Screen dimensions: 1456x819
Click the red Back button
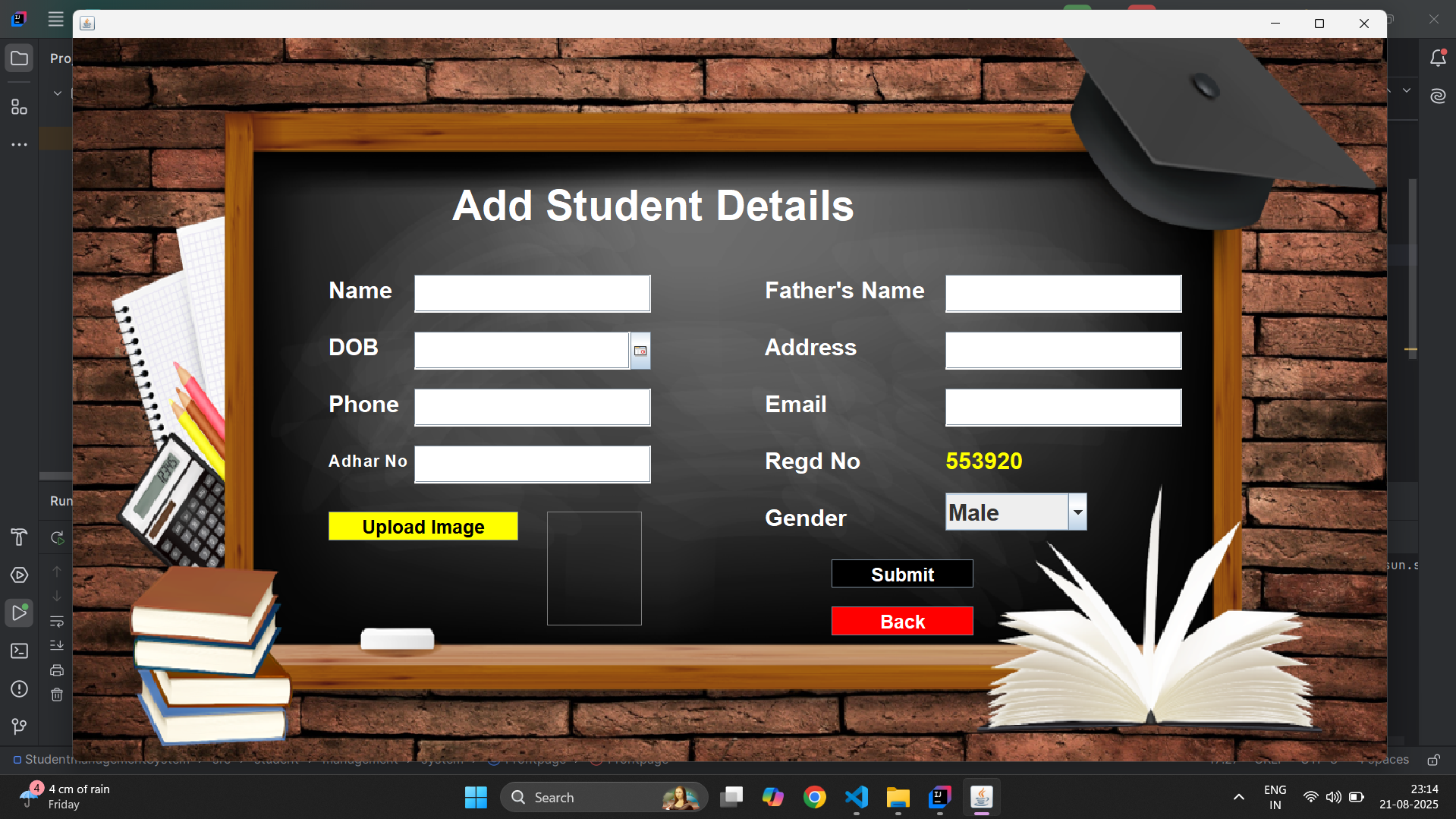click(901, 621)
